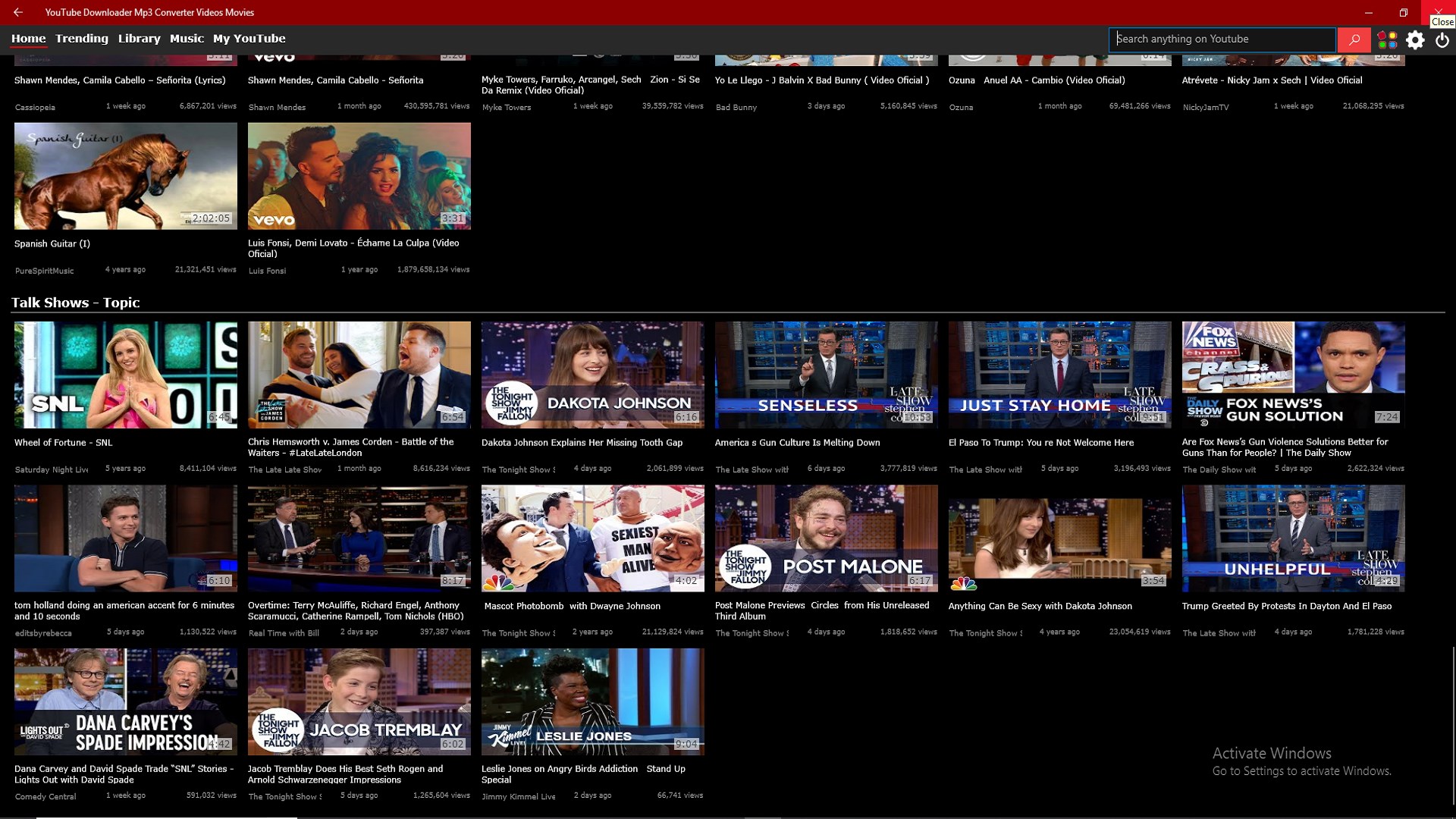Play the Wheel of Fortune SNL video

coord(125,375)
